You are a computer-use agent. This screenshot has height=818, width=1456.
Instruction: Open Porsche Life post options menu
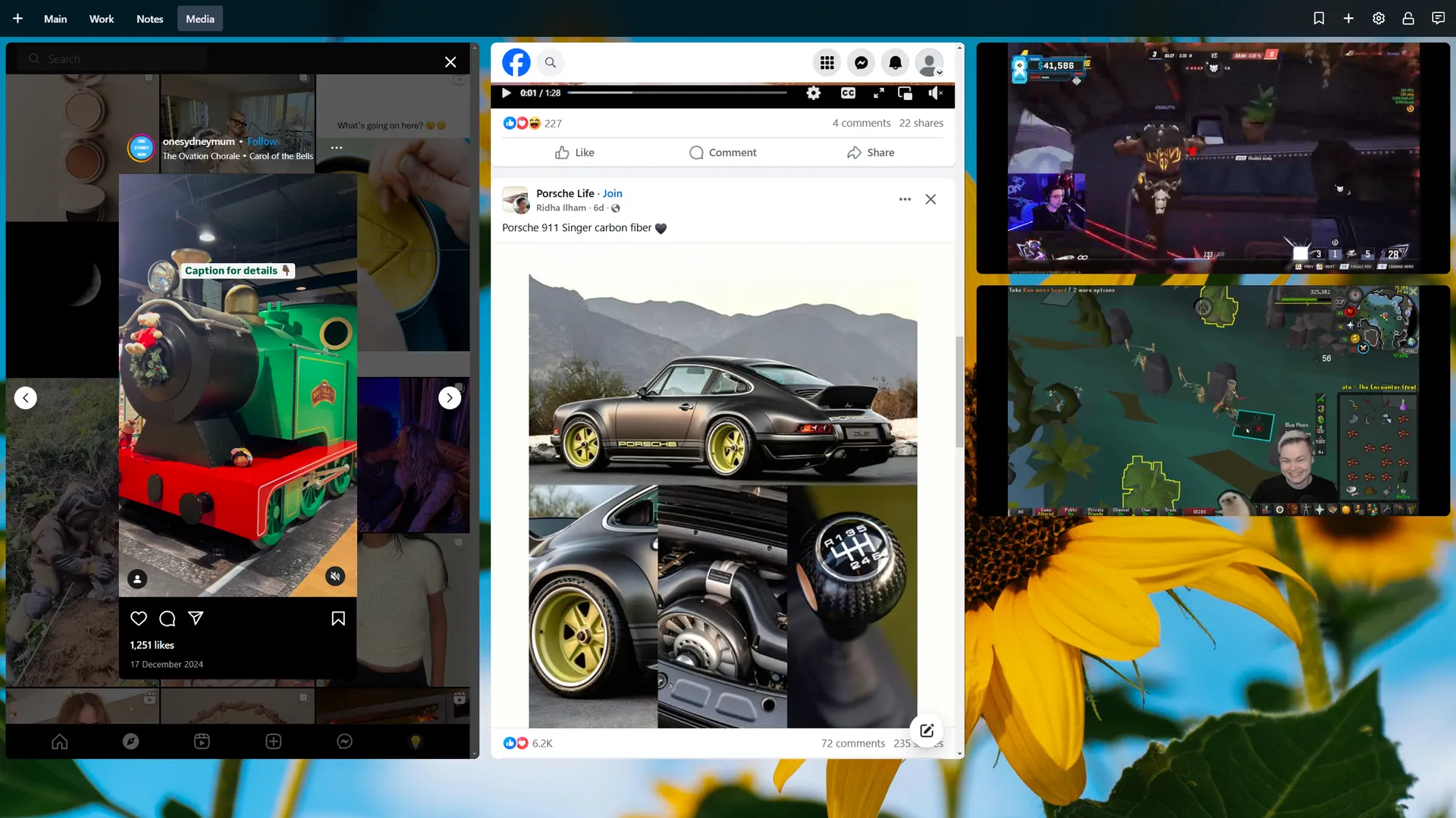905,199
